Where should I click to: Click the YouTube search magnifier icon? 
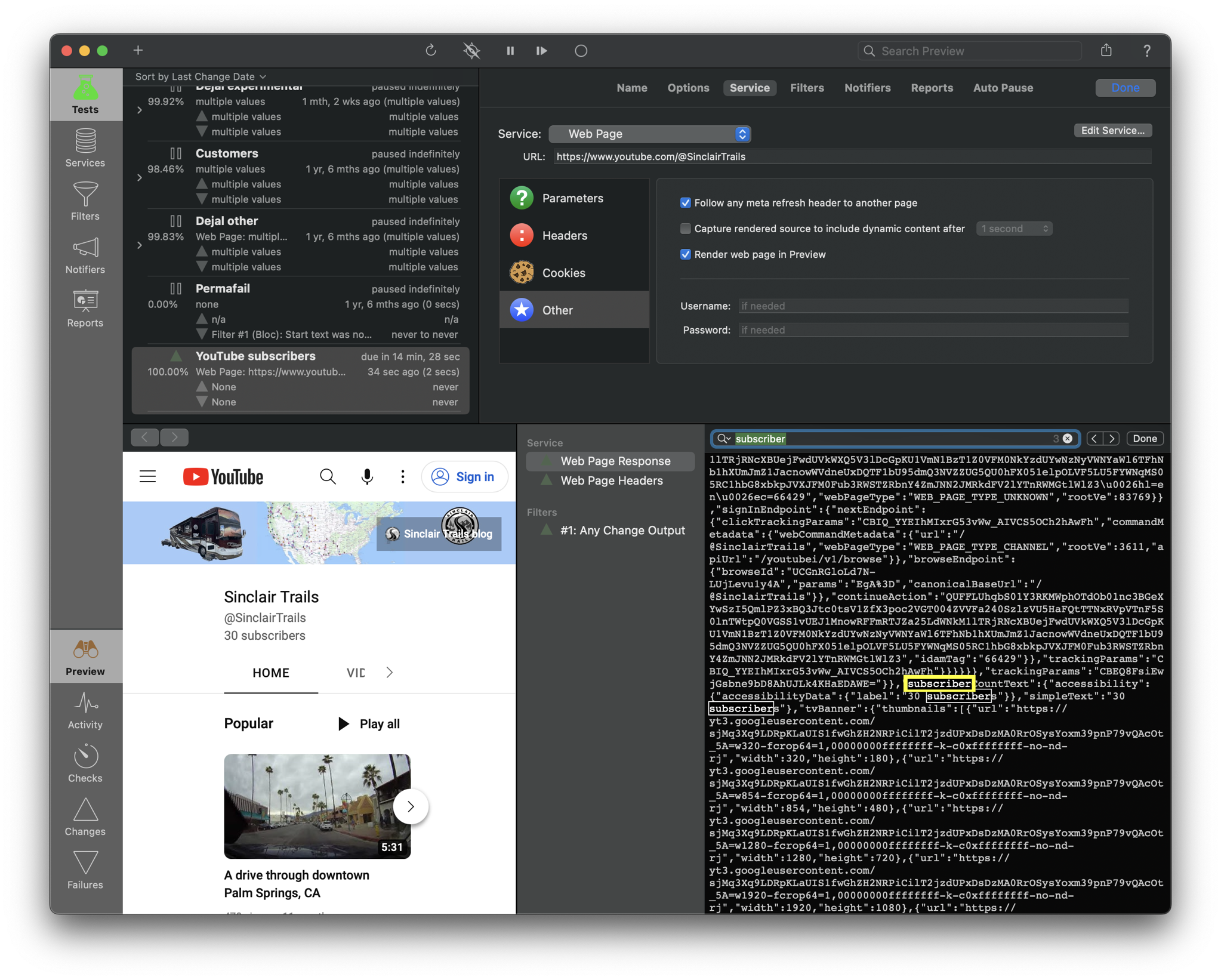pos(328,477)
